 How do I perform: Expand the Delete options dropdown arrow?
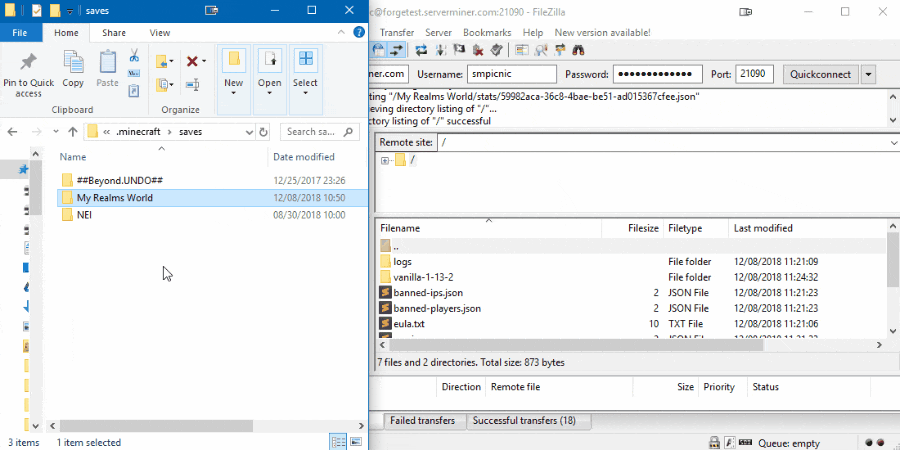204,61
